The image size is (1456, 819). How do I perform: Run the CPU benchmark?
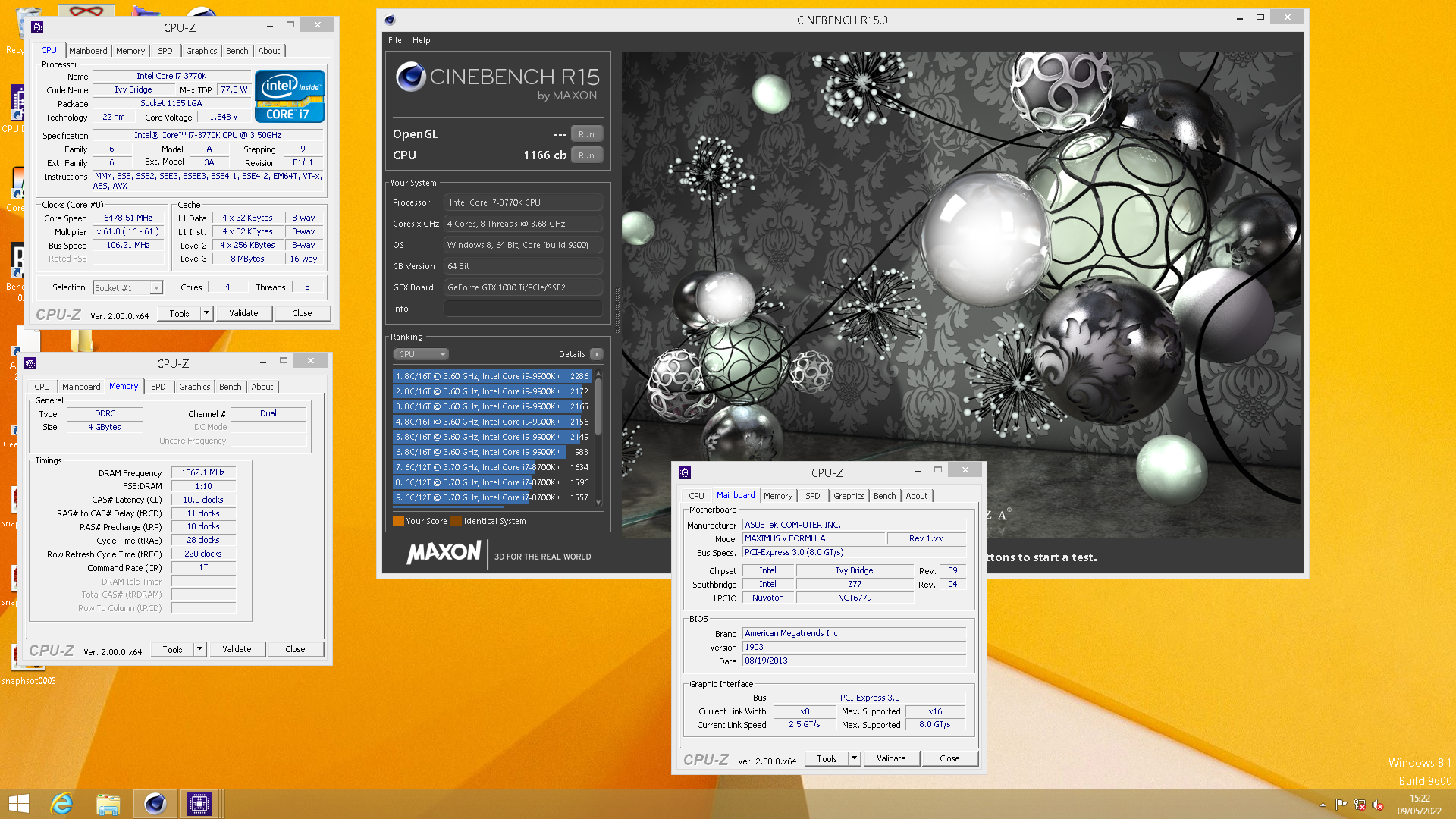[x=586, y=155]
